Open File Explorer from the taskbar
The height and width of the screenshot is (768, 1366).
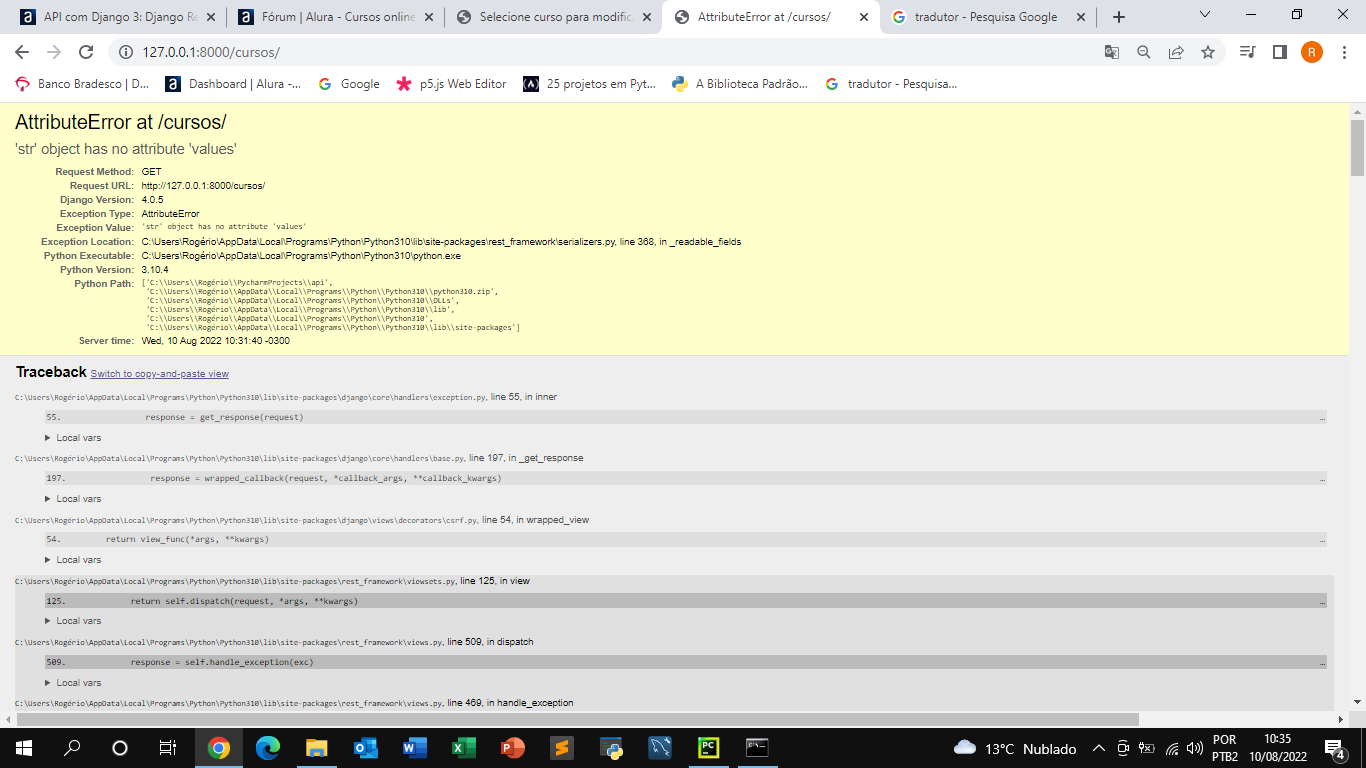[x=316, y=748]
